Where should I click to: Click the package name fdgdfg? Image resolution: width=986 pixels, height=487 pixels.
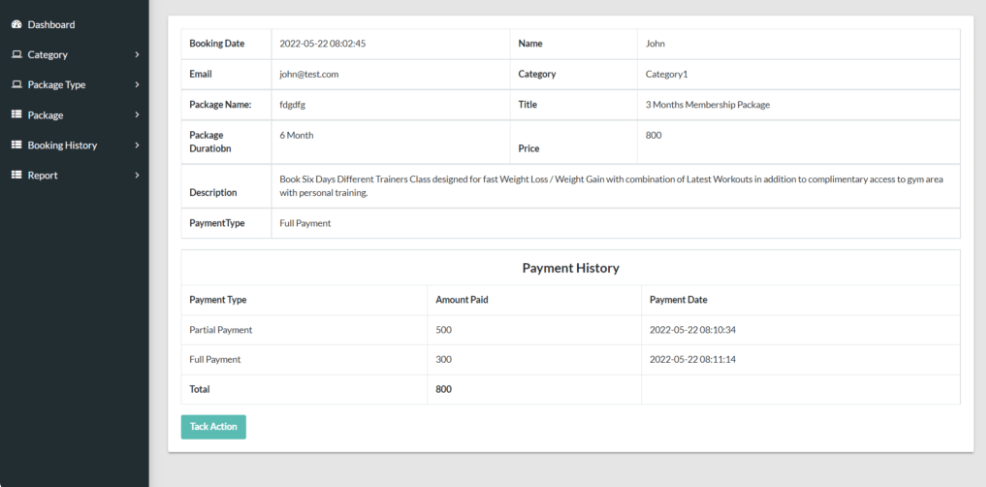tap(292, 105)
